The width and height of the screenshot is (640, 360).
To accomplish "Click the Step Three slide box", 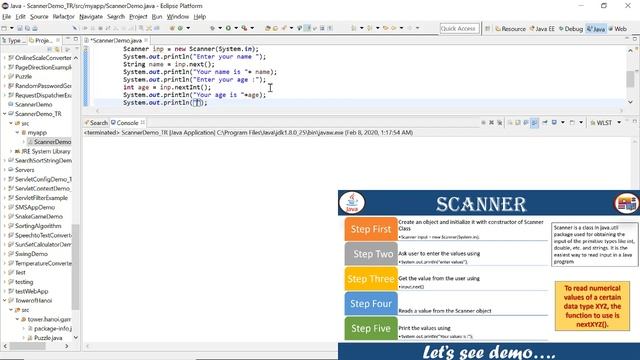I will click(371, 279).
